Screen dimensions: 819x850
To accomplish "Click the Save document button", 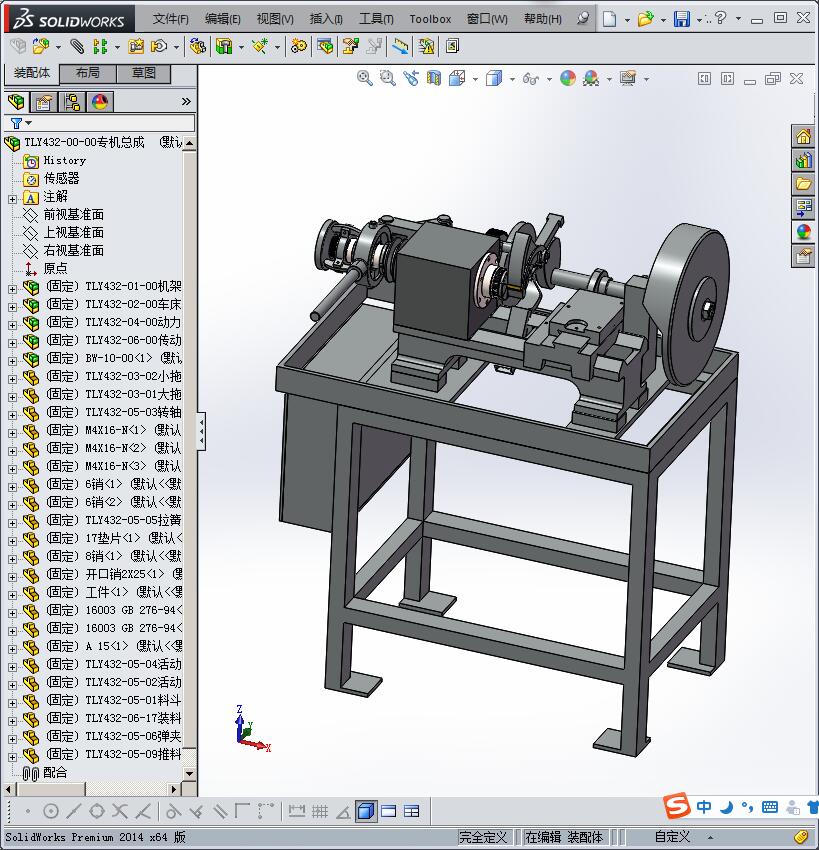I will click(x=682, y=19).
